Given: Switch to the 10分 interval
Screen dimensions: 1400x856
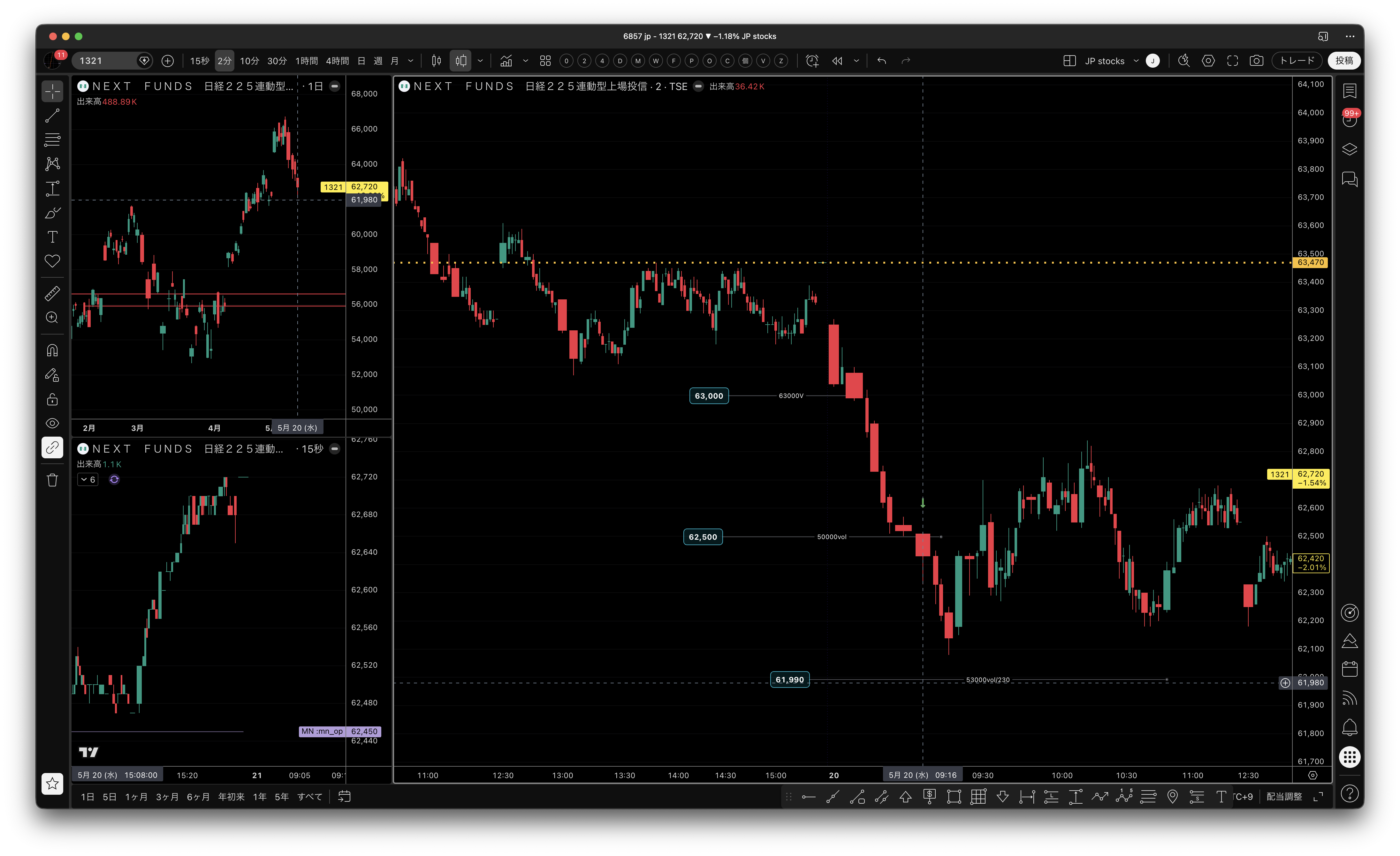Looking at the screenshot, I should click(x=249, y=61).
